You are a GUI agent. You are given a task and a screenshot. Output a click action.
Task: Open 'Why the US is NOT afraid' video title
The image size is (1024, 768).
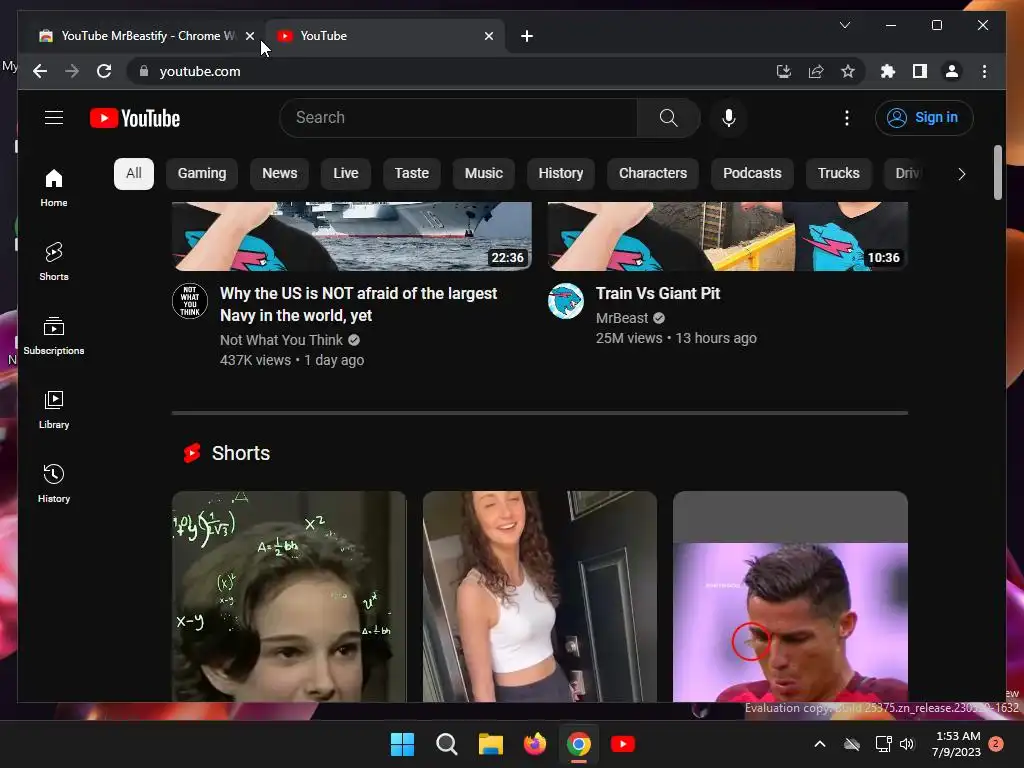(359, 304)
